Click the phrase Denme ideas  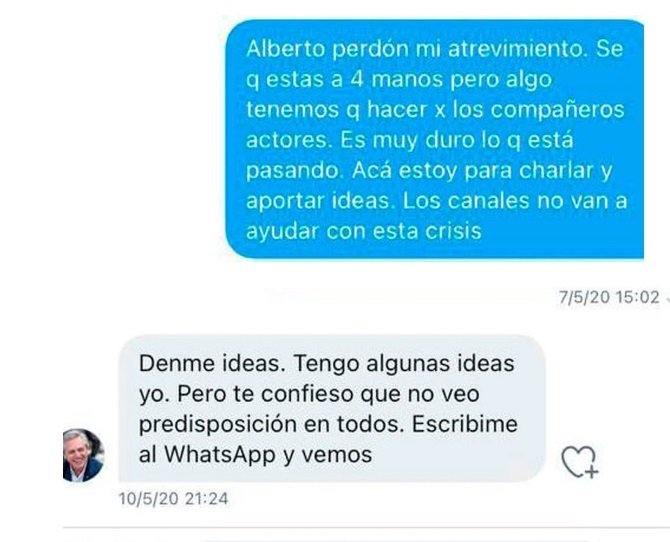(213, 364)
